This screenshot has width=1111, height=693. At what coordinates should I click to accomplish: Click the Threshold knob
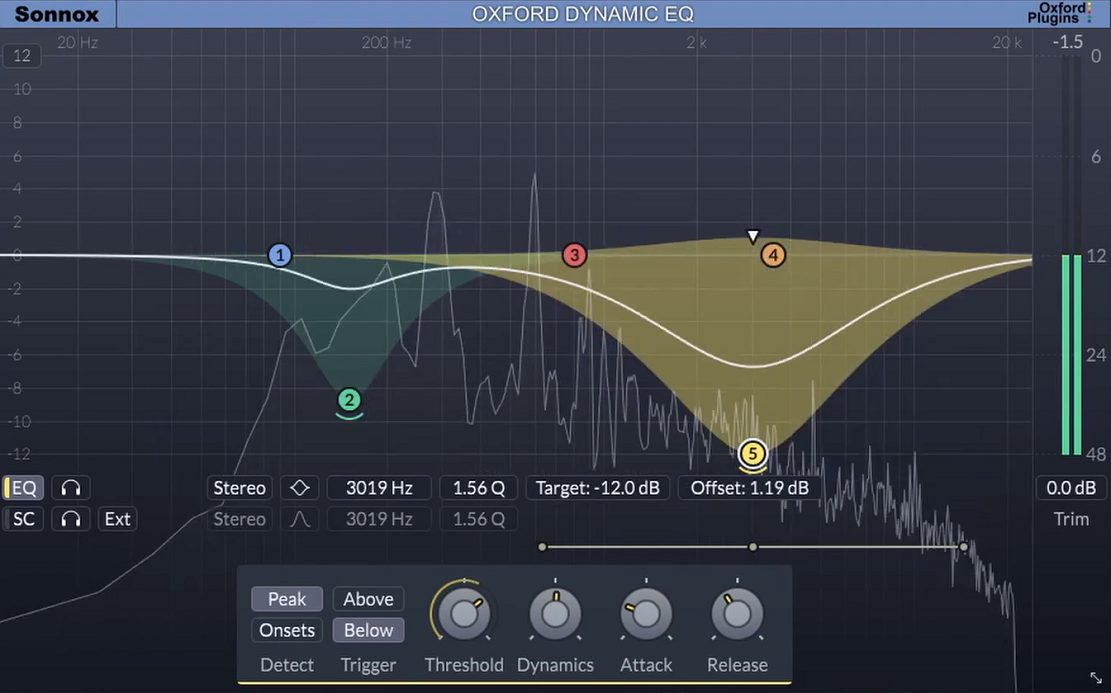464,614
